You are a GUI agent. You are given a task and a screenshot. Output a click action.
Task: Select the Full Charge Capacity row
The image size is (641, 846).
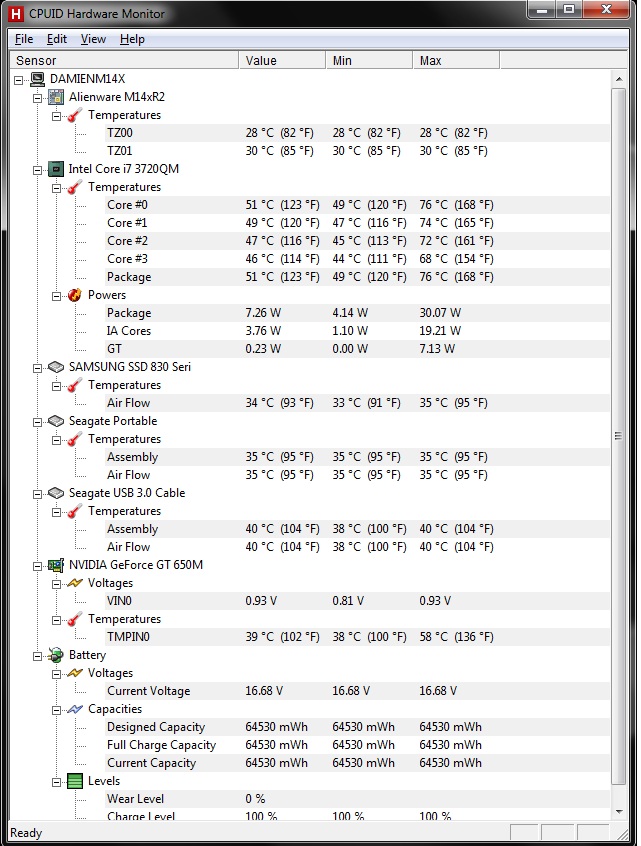357,745
